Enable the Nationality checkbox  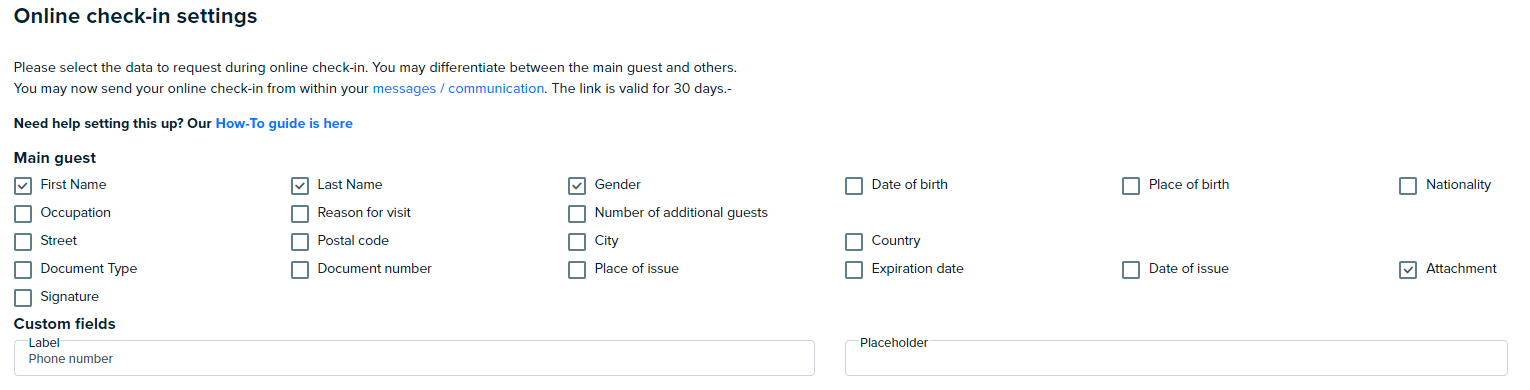(1408, 185)
